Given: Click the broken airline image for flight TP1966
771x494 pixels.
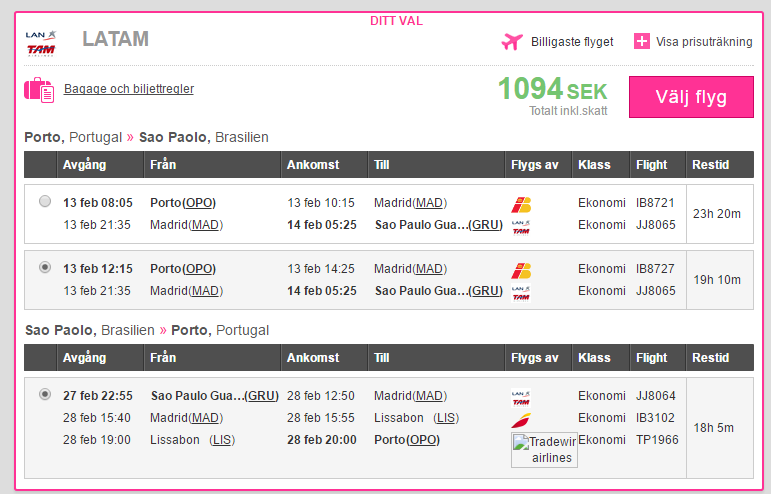Looking at the screenshot, I should click(x=544, y=450).
